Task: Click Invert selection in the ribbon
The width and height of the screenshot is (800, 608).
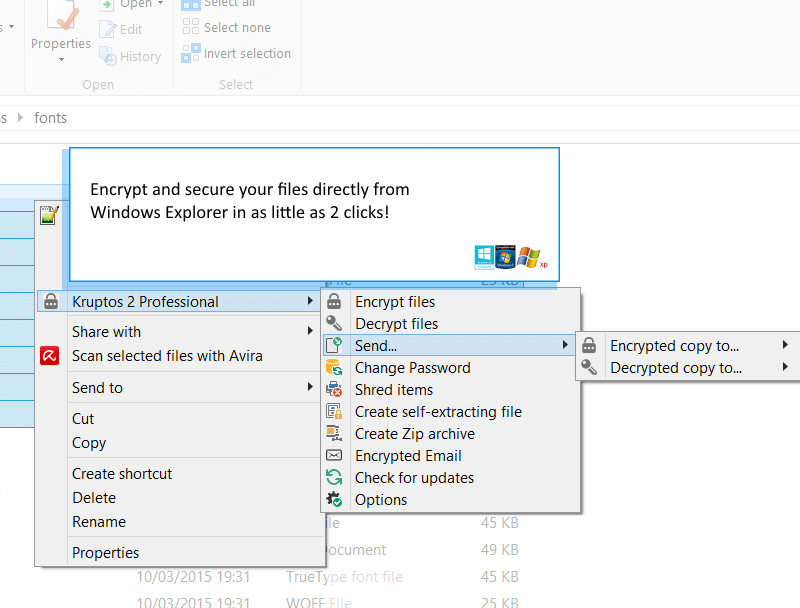Action: coord(246,54)
